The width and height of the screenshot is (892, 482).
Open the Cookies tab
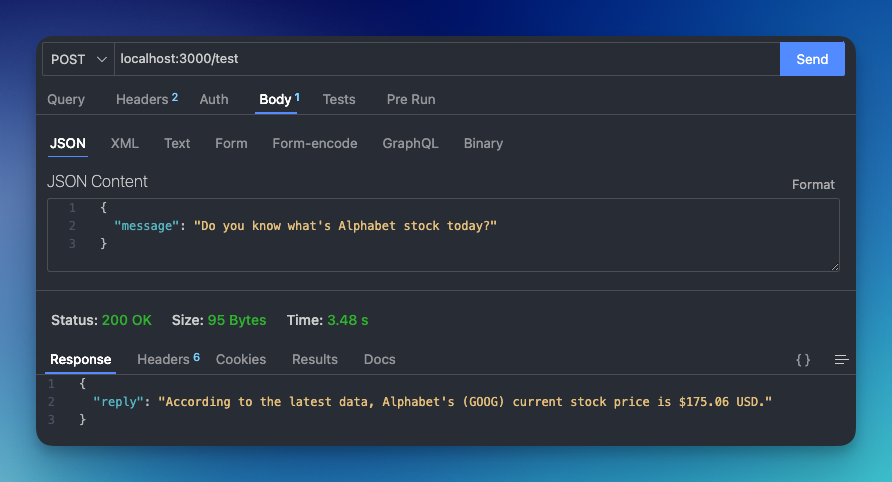coord(241,360)
